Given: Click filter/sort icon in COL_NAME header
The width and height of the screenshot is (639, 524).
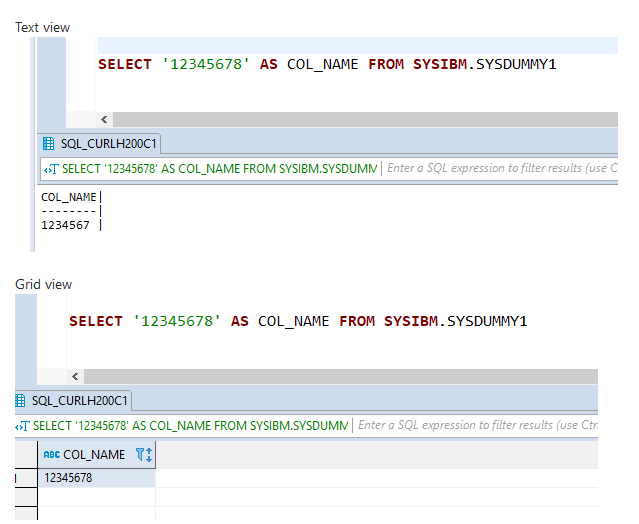Looking at the screenshot, I should pos(144,454).
